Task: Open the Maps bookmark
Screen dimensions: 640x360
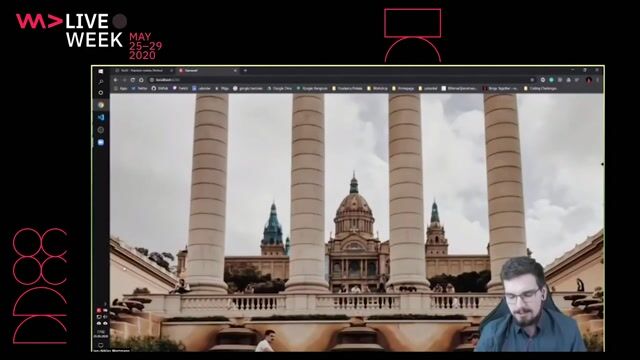Action: tap(222, 88)
